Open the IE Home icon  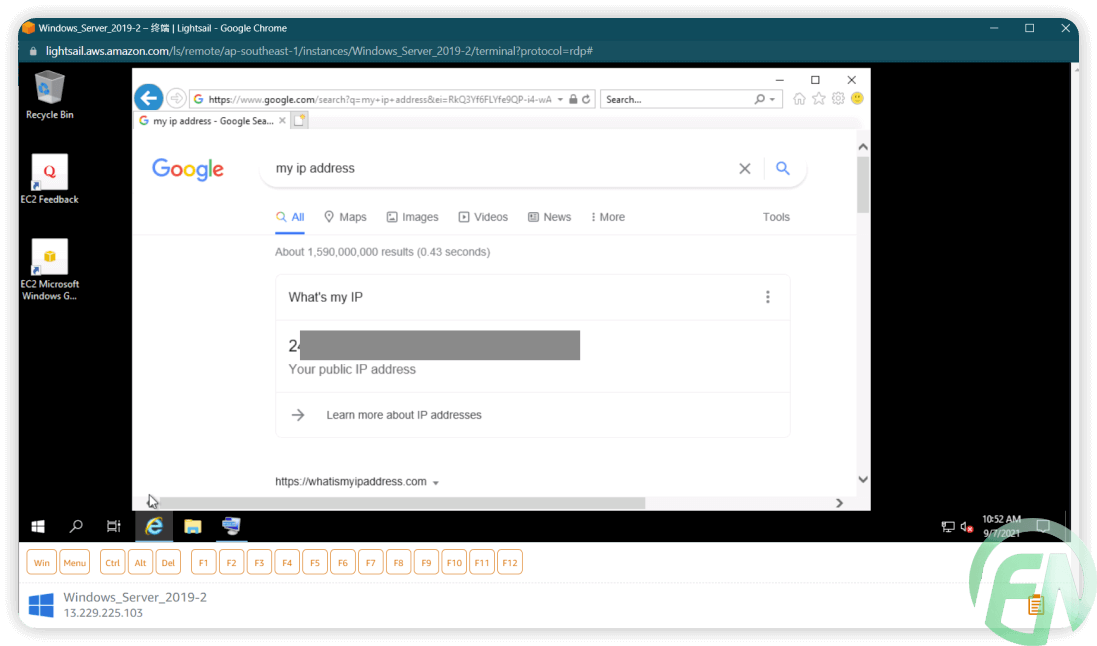point(799,99)
